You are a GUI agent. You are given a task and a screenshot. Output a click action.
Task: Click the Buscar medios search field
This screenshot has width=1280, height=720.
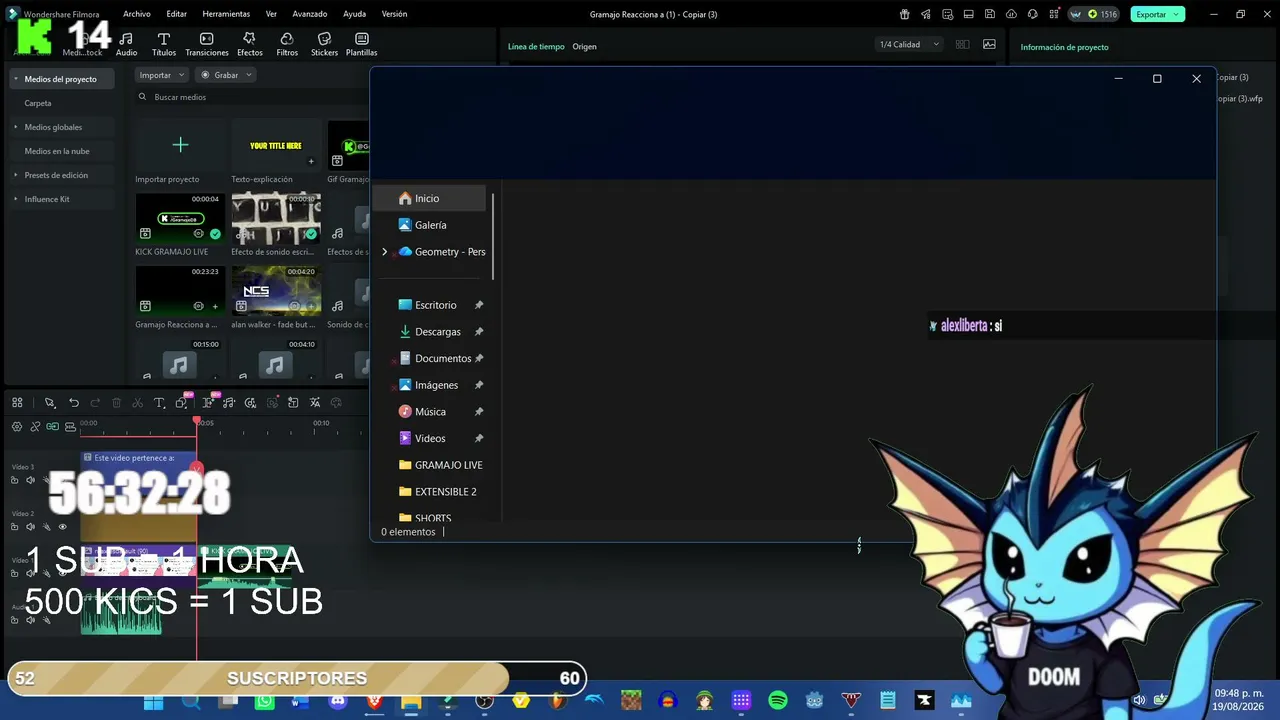(250, 97)
